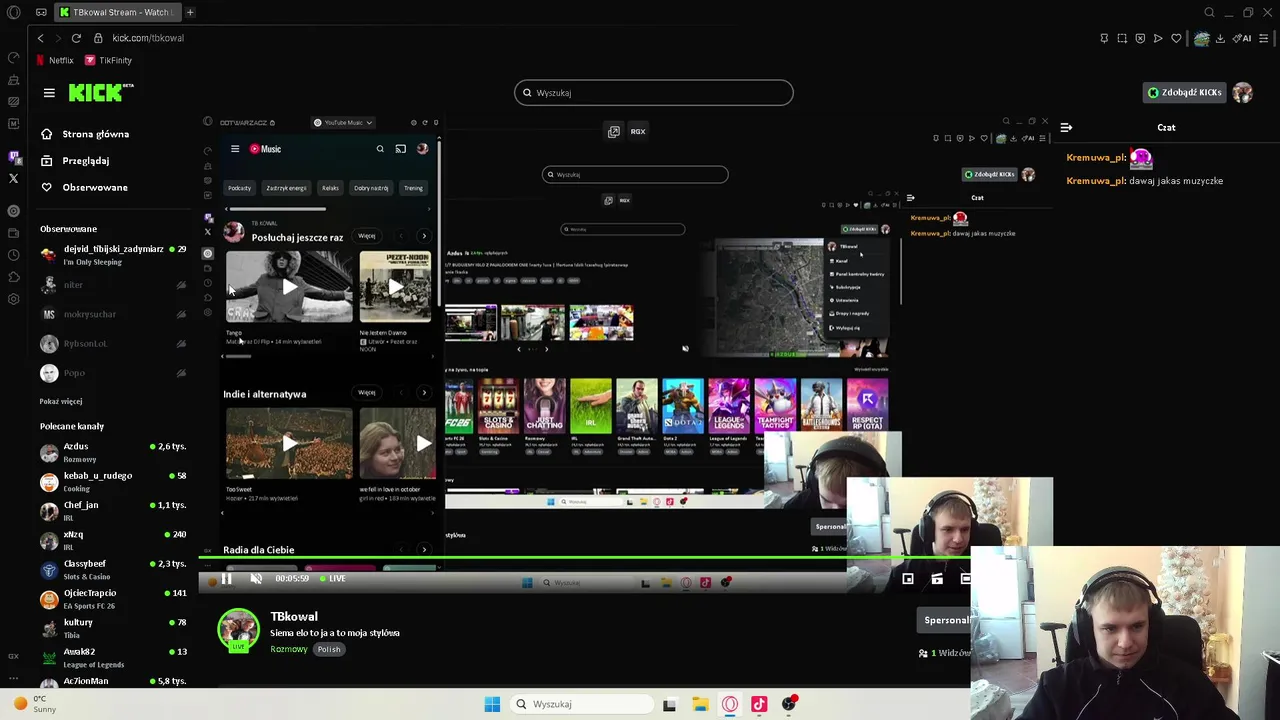Click the KICK beta logo

[x=100, y=92]
